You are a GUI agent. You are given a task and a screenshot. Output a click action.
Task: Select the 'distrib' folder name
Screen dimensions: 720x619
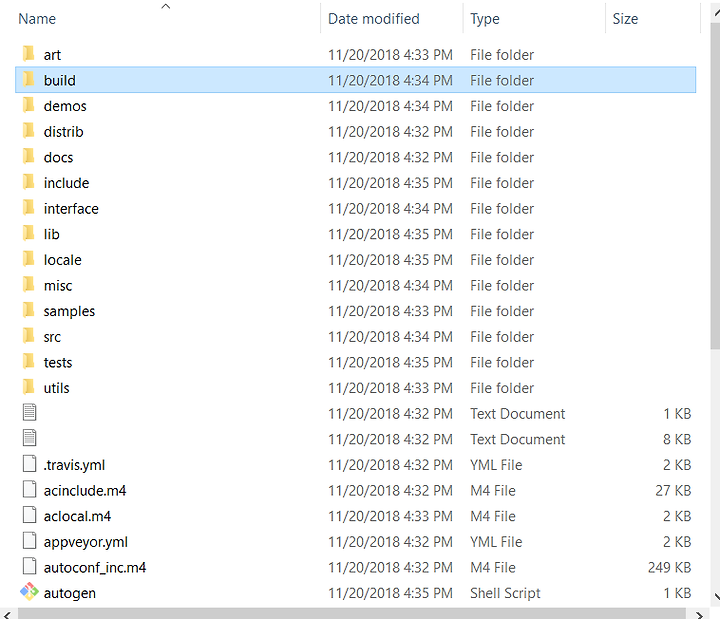[63, 132]
